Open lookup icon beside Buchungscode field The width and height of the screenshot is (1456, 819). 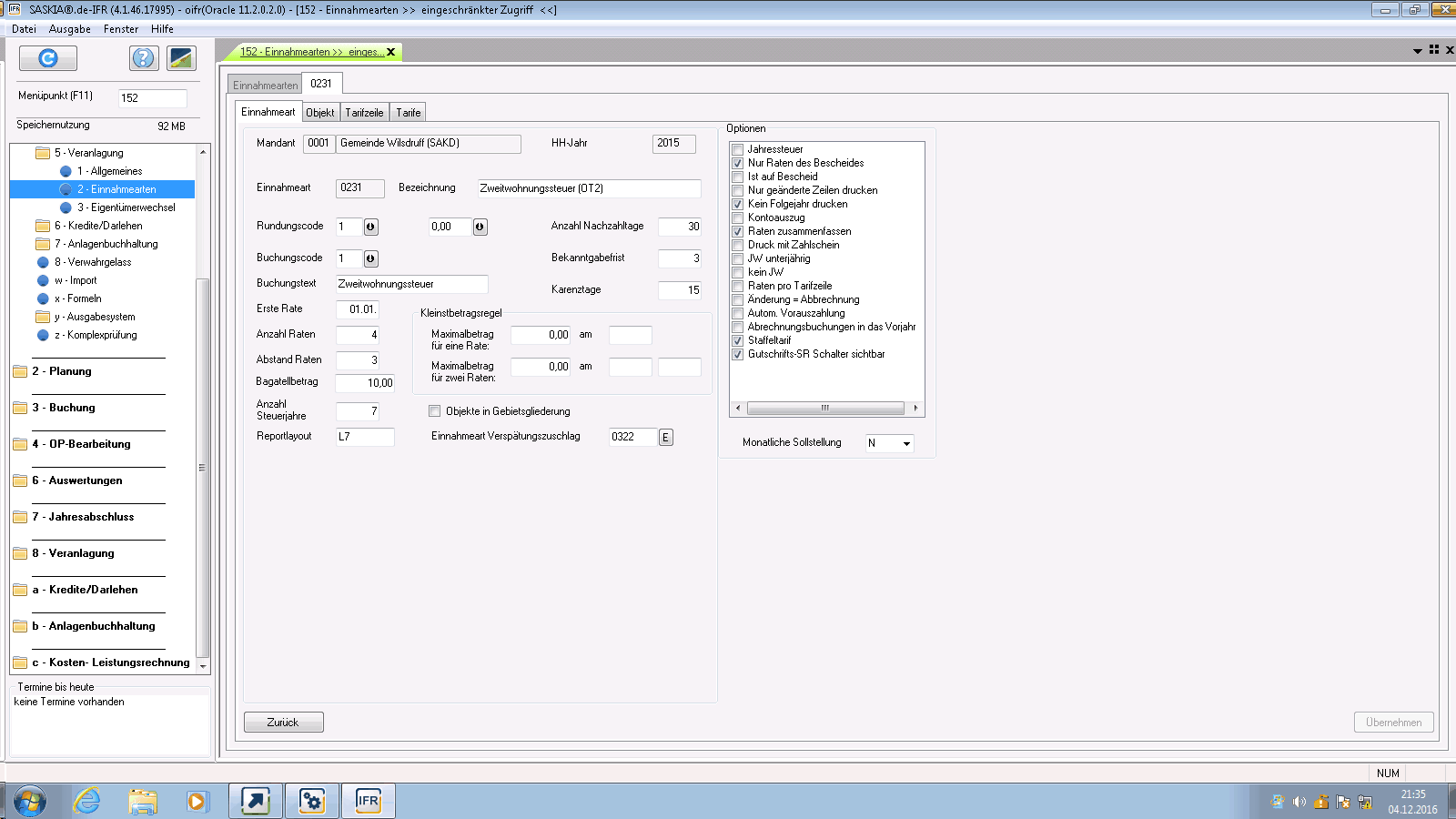point(370,258)
